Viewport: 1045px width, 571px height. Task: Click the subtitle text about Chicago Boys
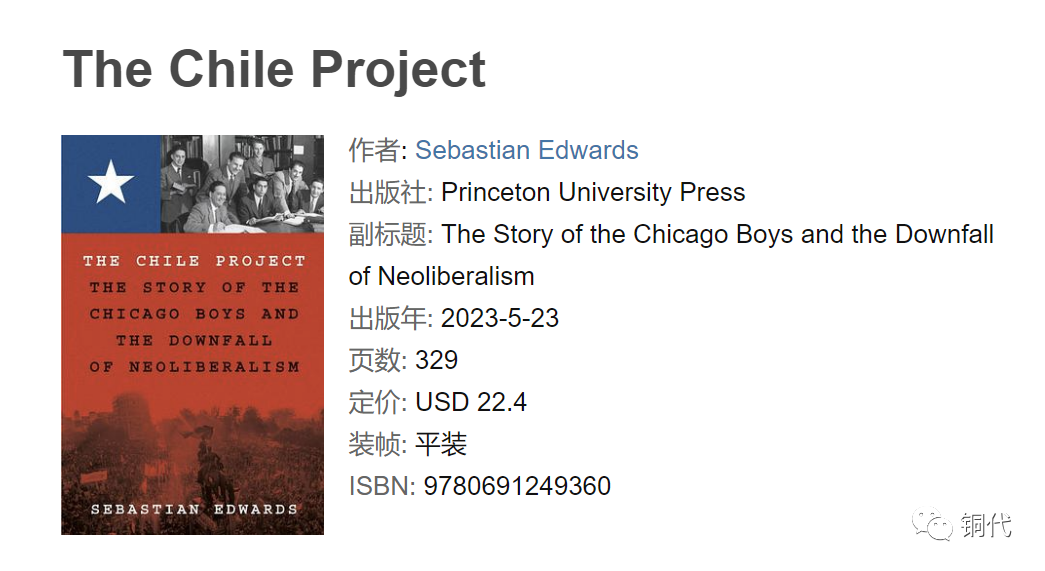[671, 255]
